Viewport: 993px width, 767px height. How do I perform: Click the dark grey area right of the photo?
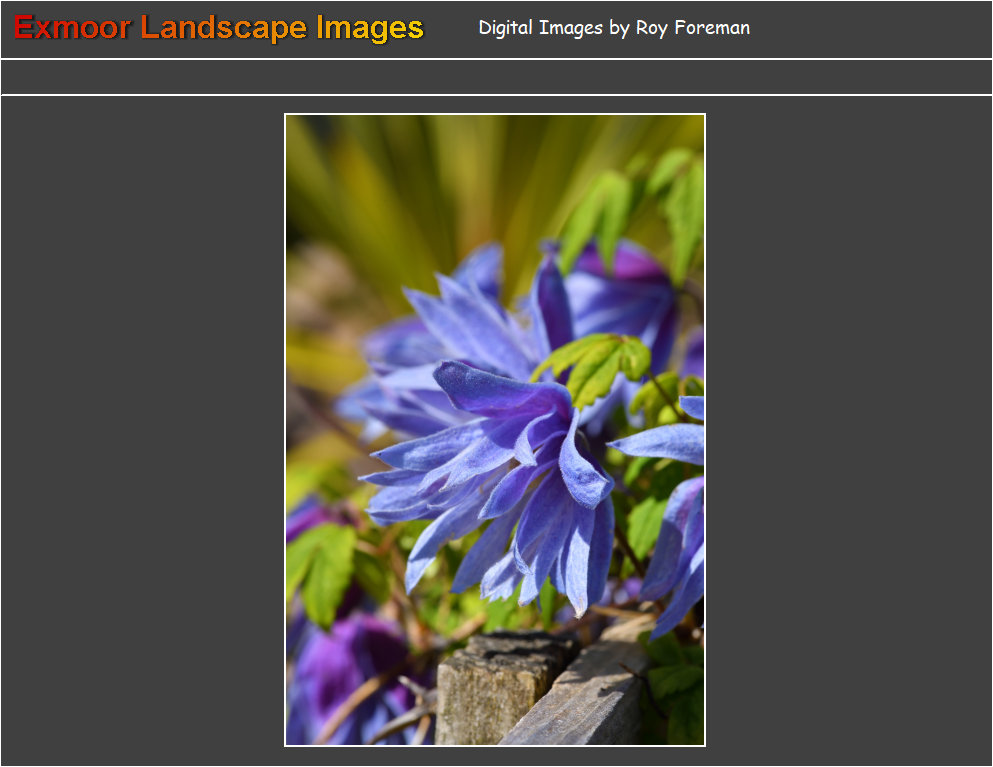[x=850, y=430]
